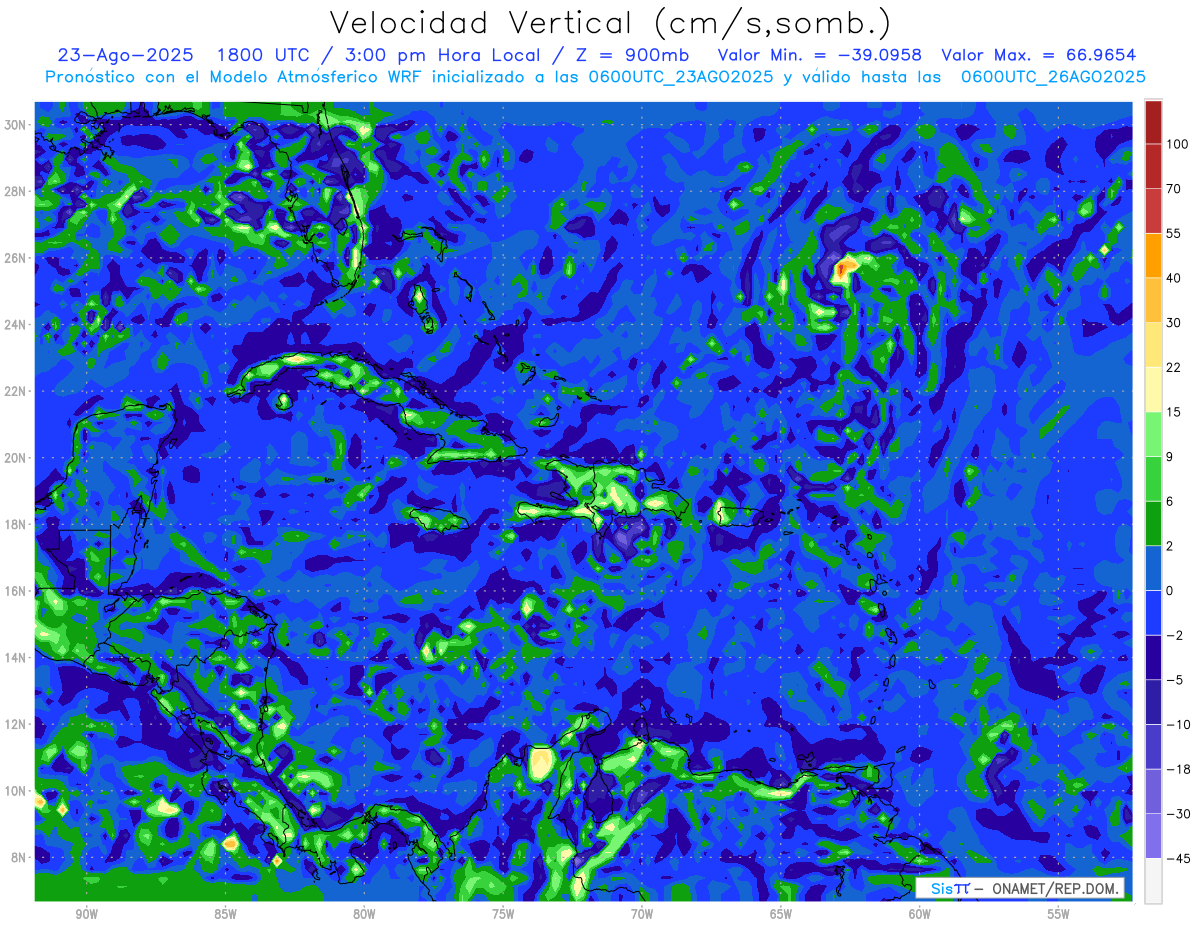
Task: Click the '0600UTC_26AGO2025' valid-until timestamp
Action: point(1053,77)
